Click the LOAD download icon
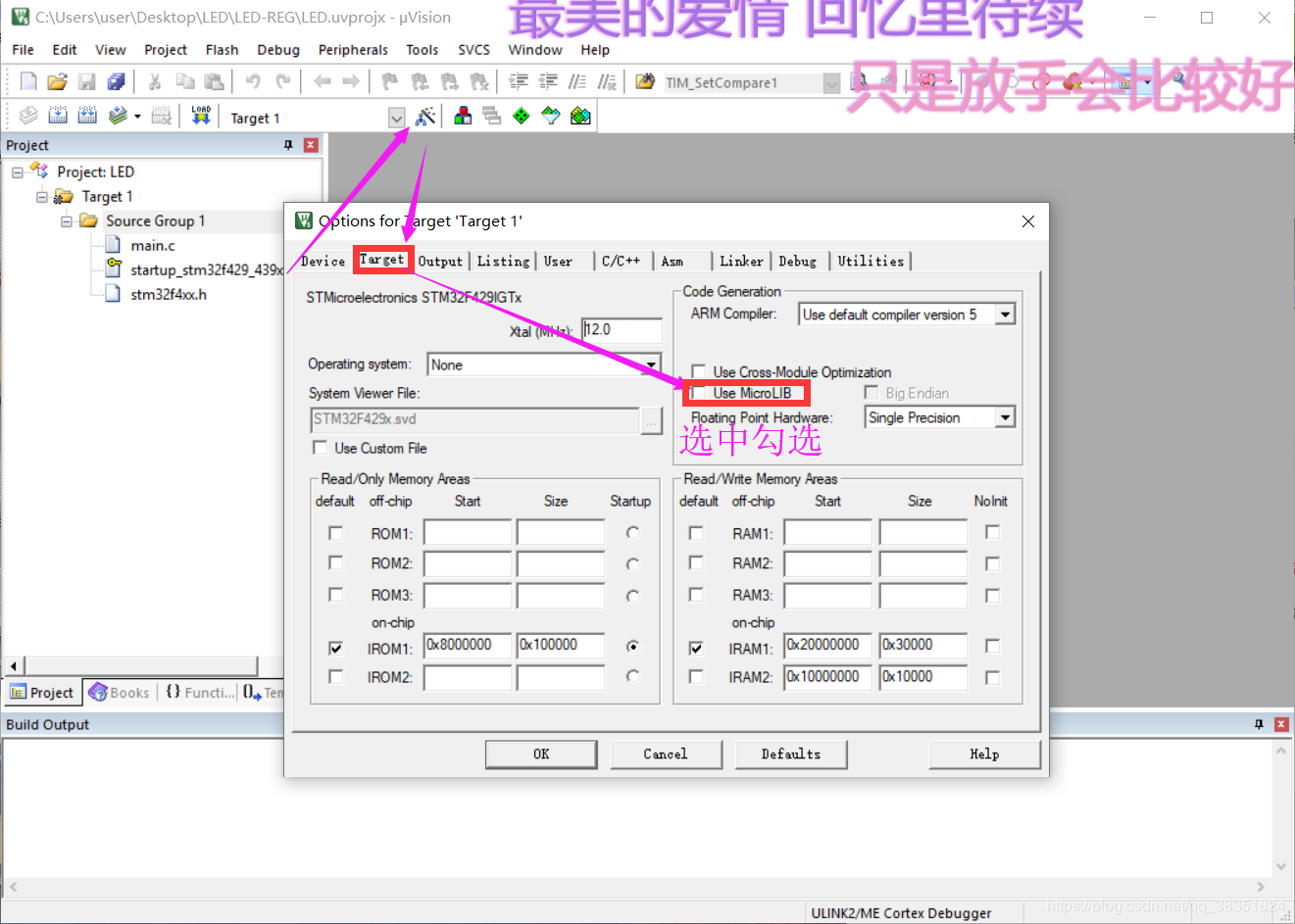The height and width of the screenshot is (924, 1295). pos(201,116)
